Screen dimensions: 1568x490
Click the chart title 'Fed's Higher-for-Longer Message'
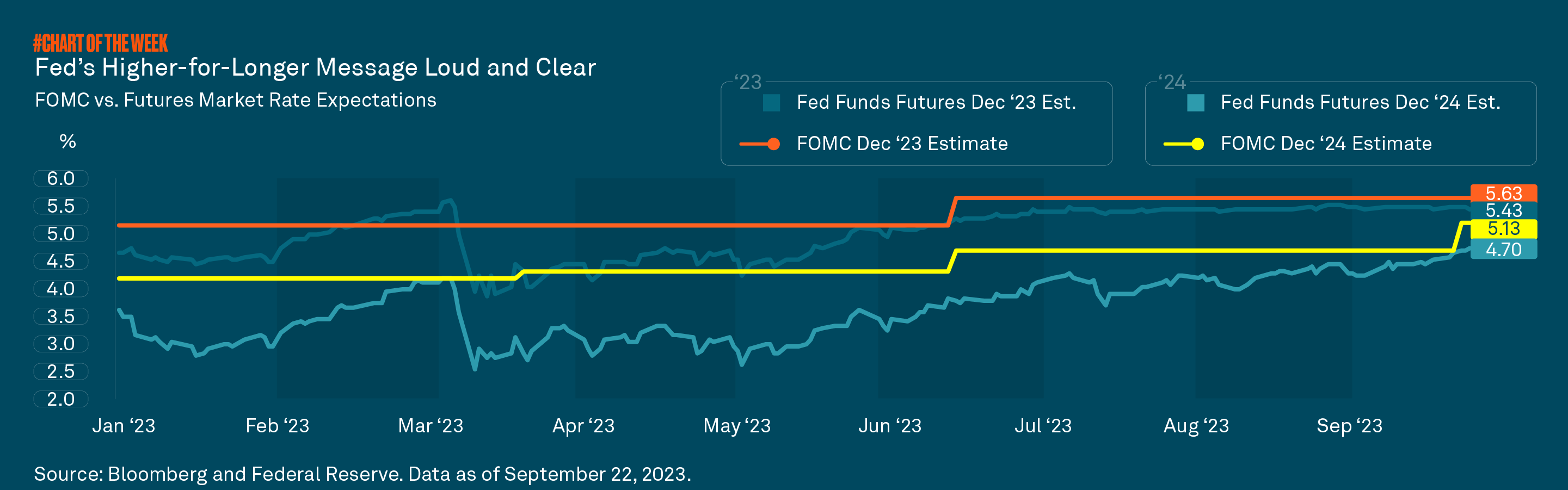point(315,67)
